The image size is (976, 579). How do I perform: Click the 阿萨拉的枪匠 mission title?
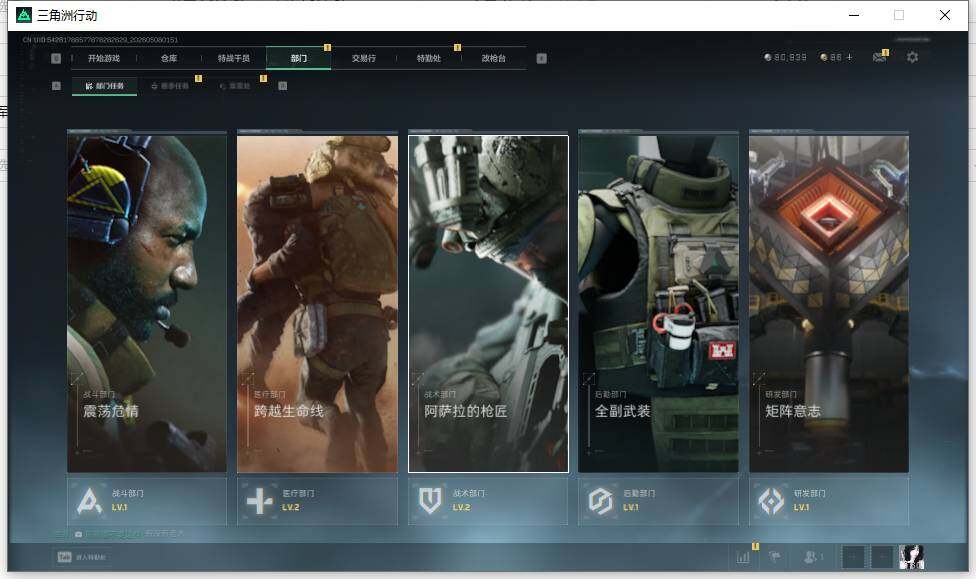466,411
